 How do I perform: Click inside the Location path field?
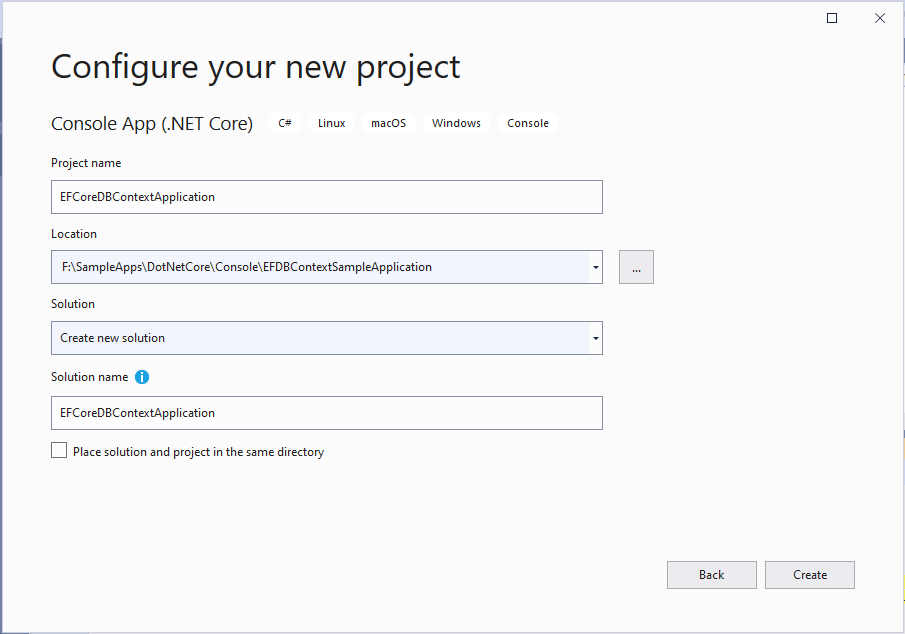coord(320,267)
